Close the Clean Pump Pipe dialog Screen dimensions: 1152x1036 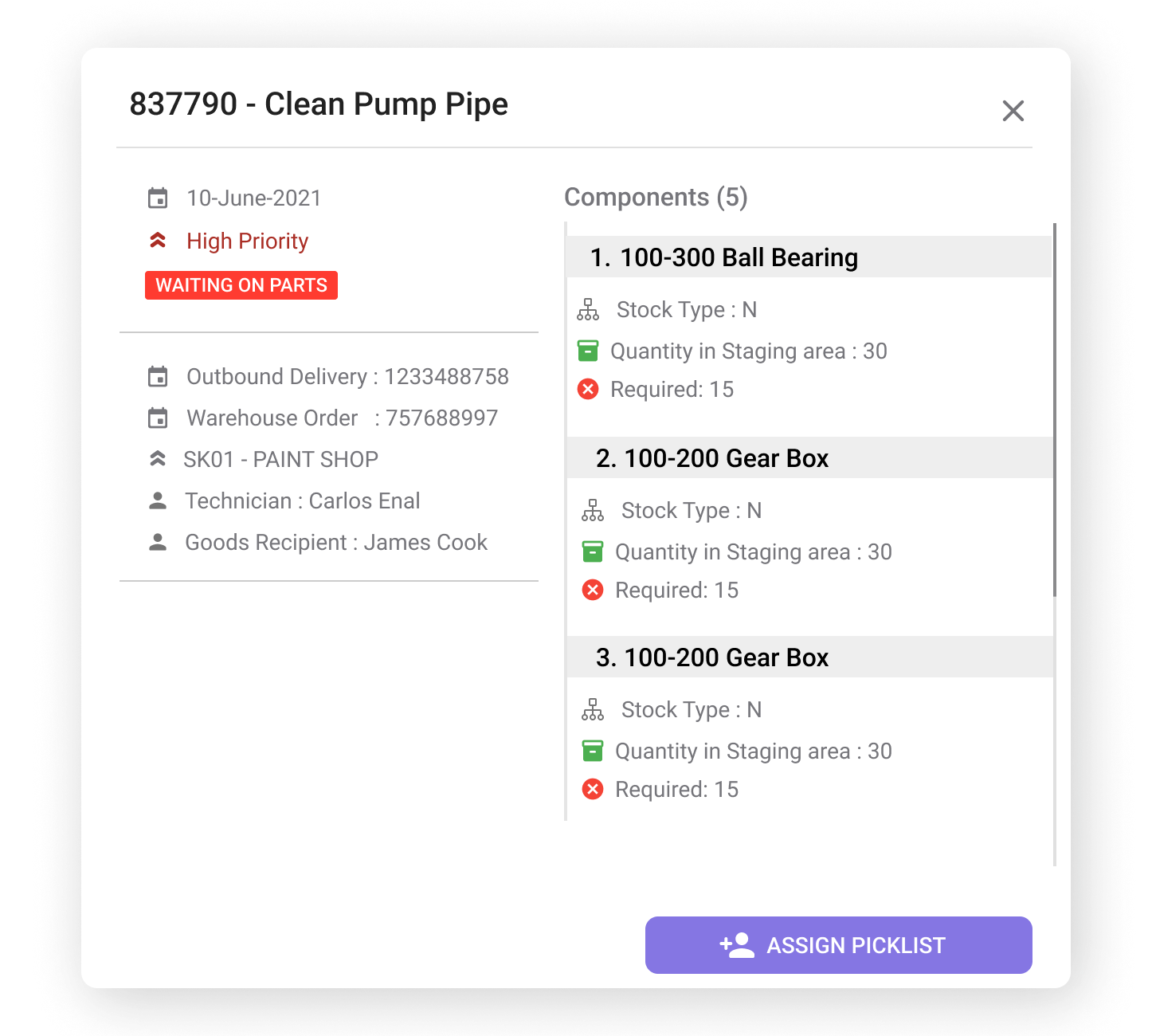point(1013,111)
